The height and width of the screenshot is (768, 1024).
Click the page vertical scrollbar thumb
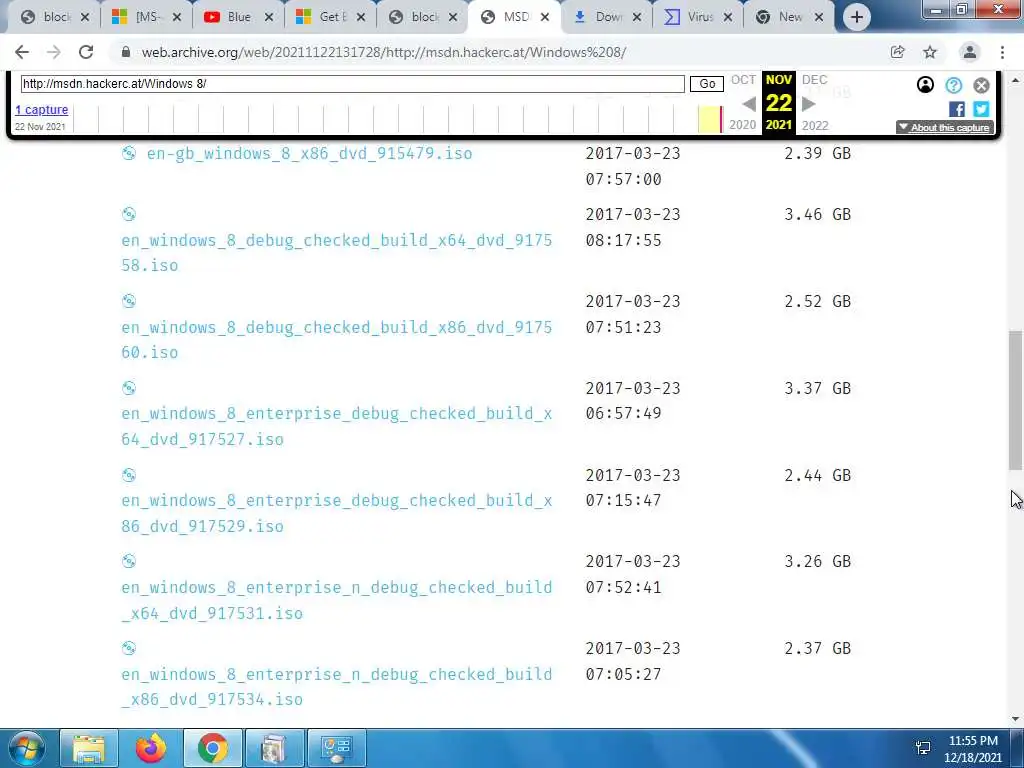pyautogui.click(x=1016, y=400)
